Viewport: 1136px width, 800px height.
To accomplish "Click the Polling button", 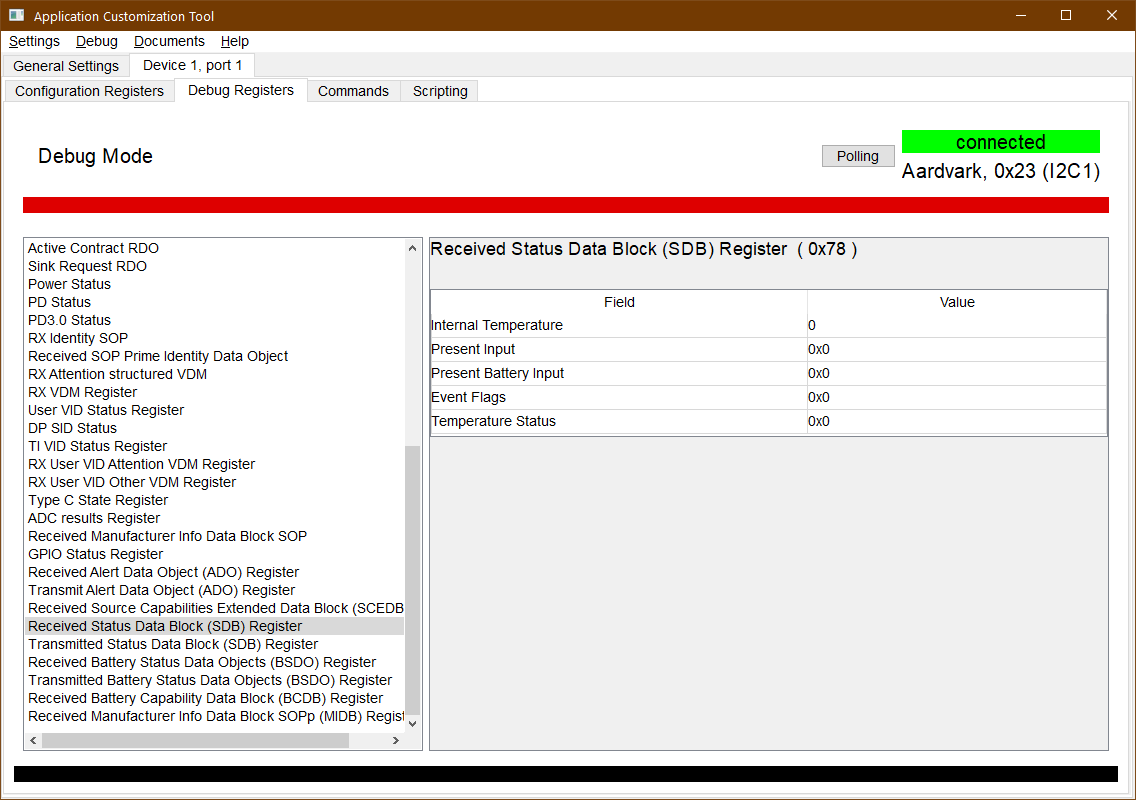I will tap(858, 156).
